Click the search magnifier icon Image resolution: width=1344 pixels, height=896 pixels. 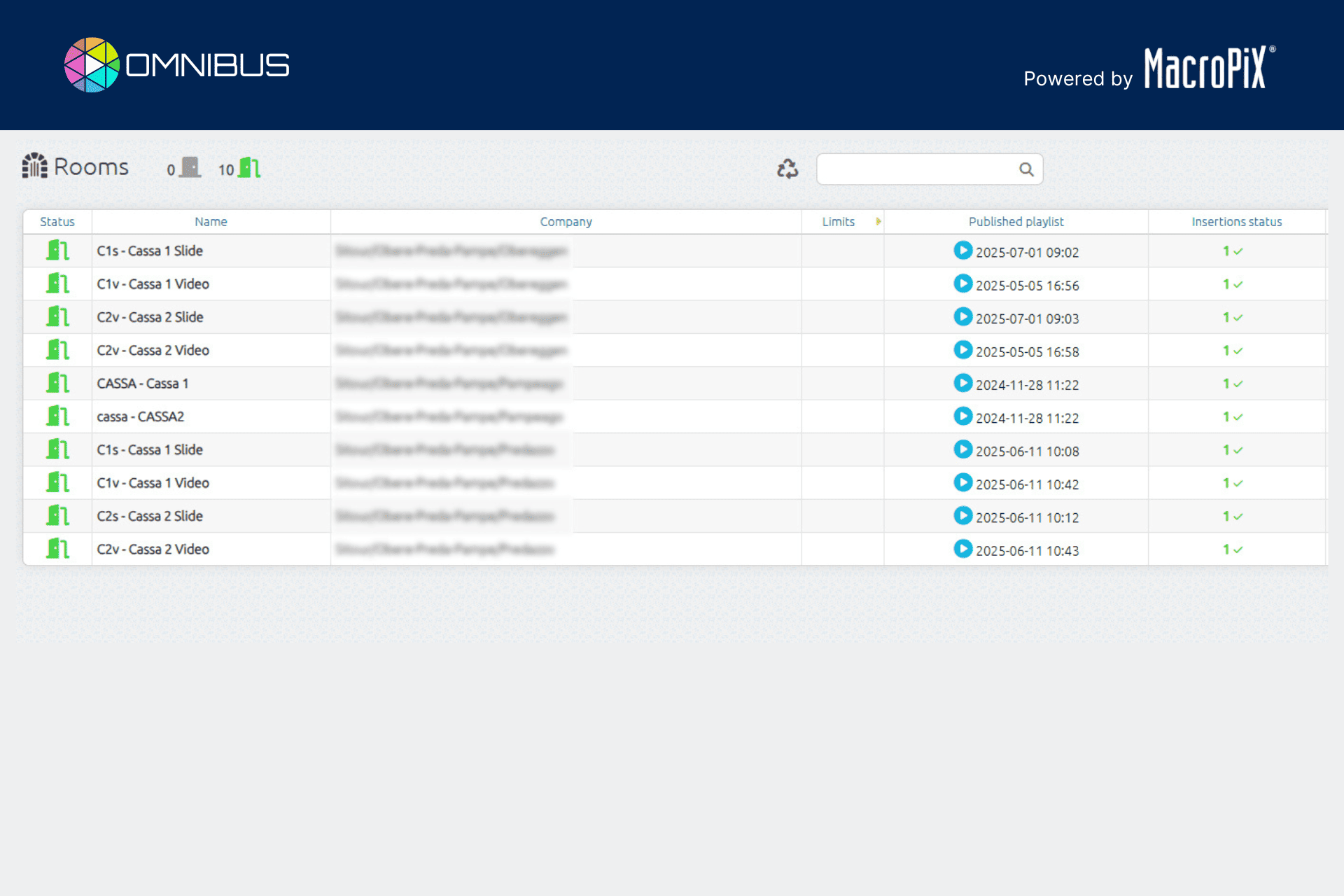[x=1026, y=169]
